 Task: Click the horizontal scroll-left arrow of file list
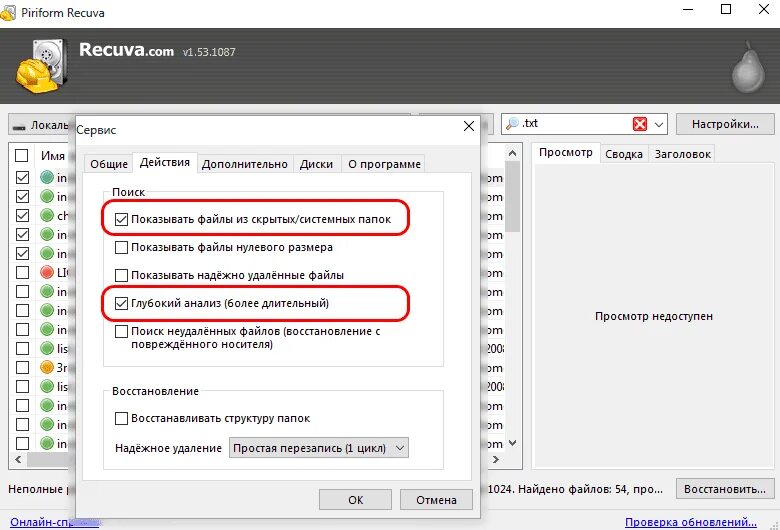(18, 459)
